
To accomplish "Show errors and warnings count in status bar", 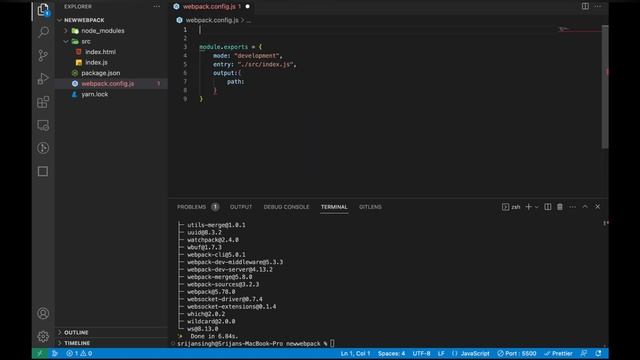I will click(79, 353).
